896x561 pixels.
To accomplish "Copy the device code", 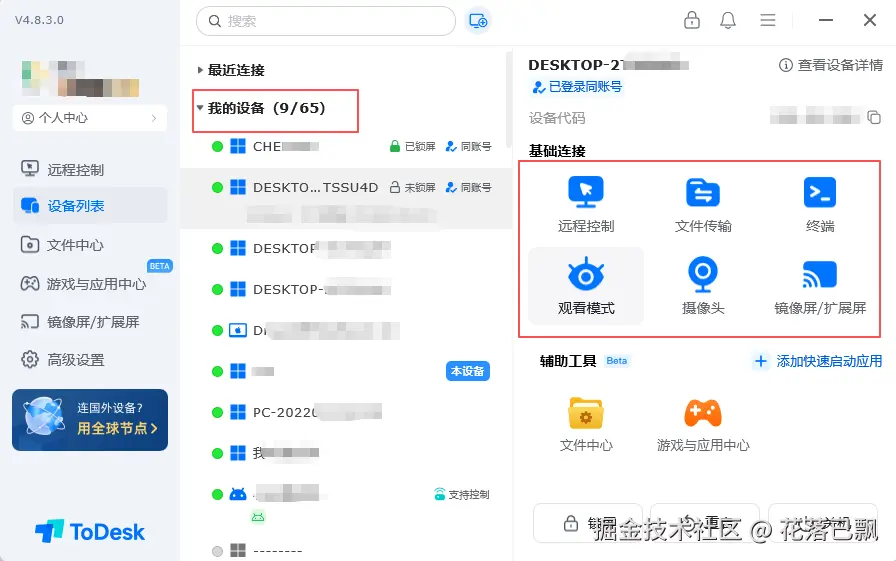I will pos(874,117).
